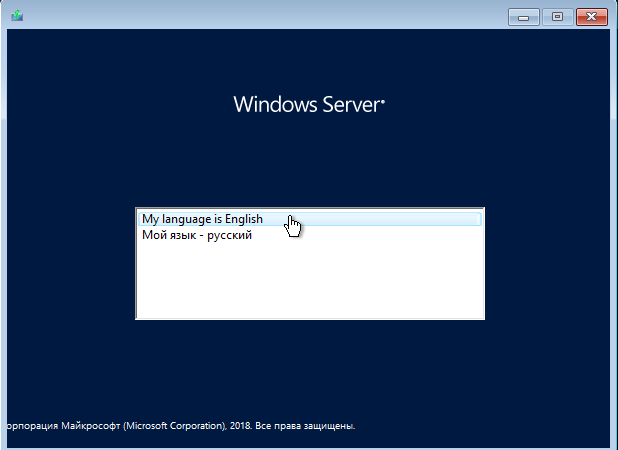Close the Windows Server setup window

[592, 17]
